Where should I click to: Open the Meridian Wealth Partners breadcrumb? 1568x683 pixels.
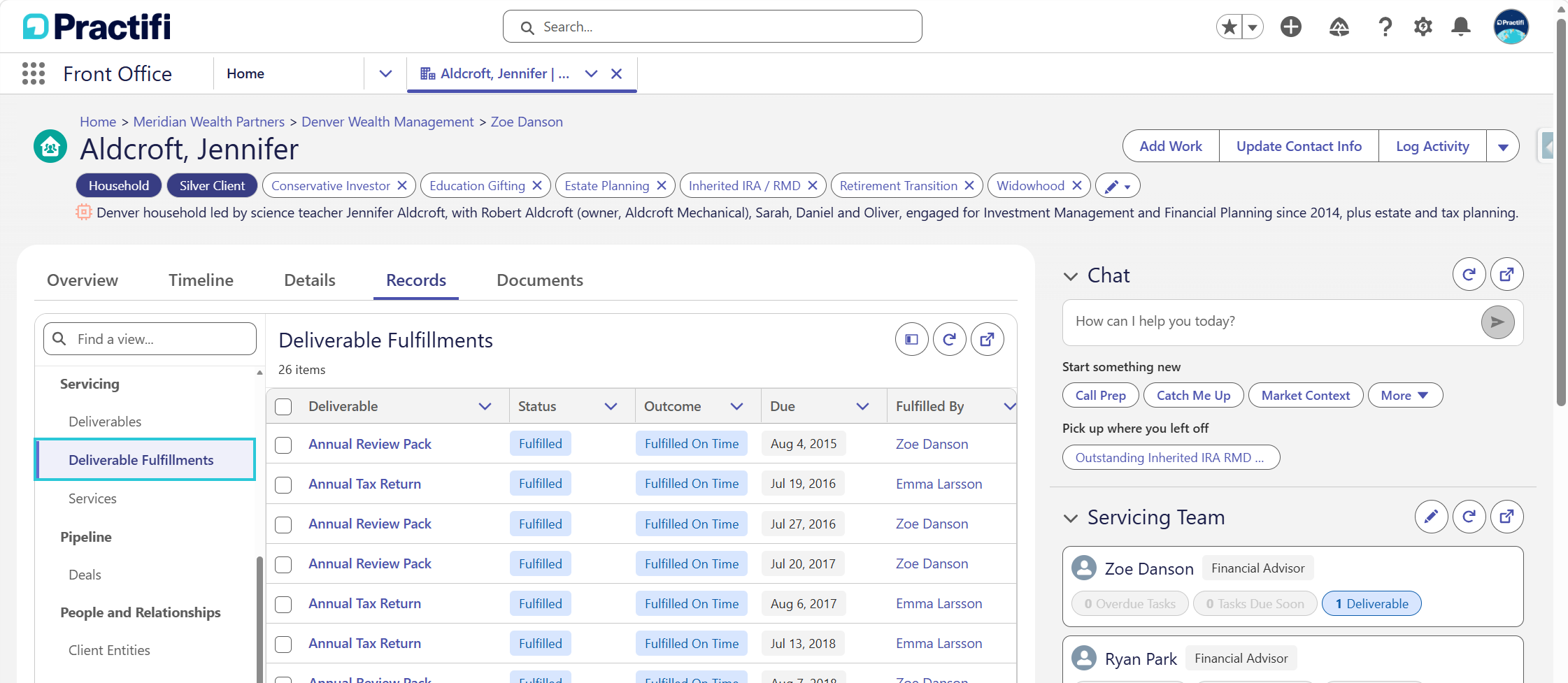tap(209, 122)
